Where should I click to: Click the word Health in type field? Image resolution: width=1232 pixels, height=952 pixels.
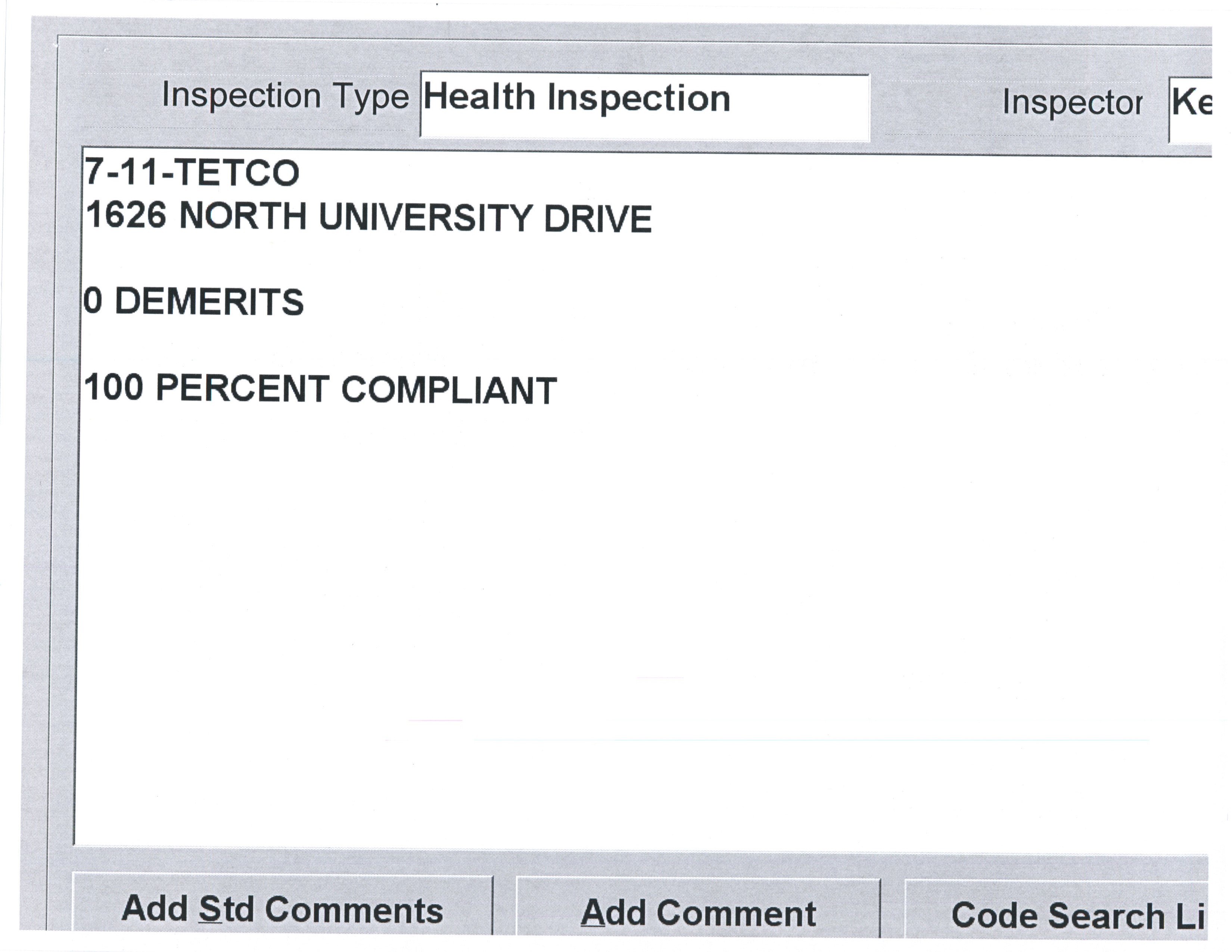478,98
